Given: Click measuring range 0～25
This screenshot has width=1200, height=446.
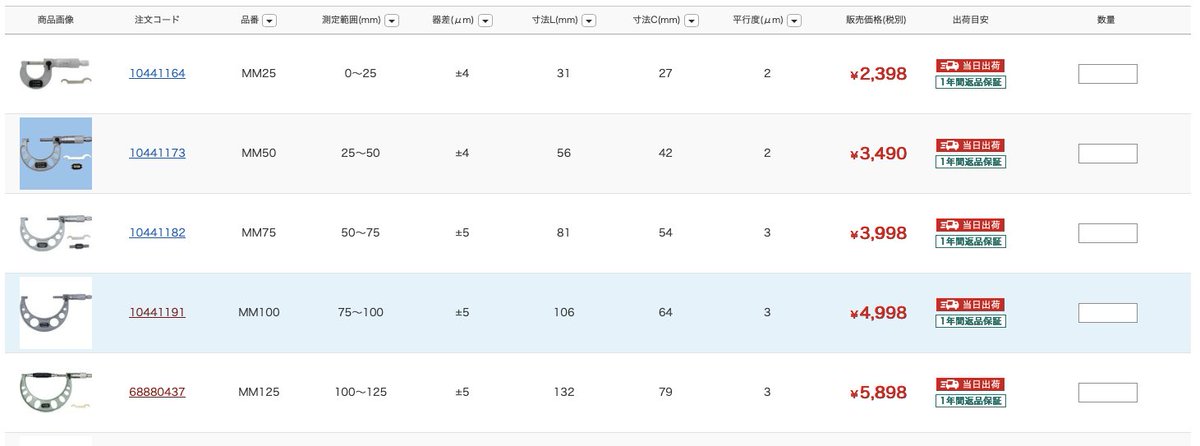Looking at the screenshot, I should pos(360,74).
